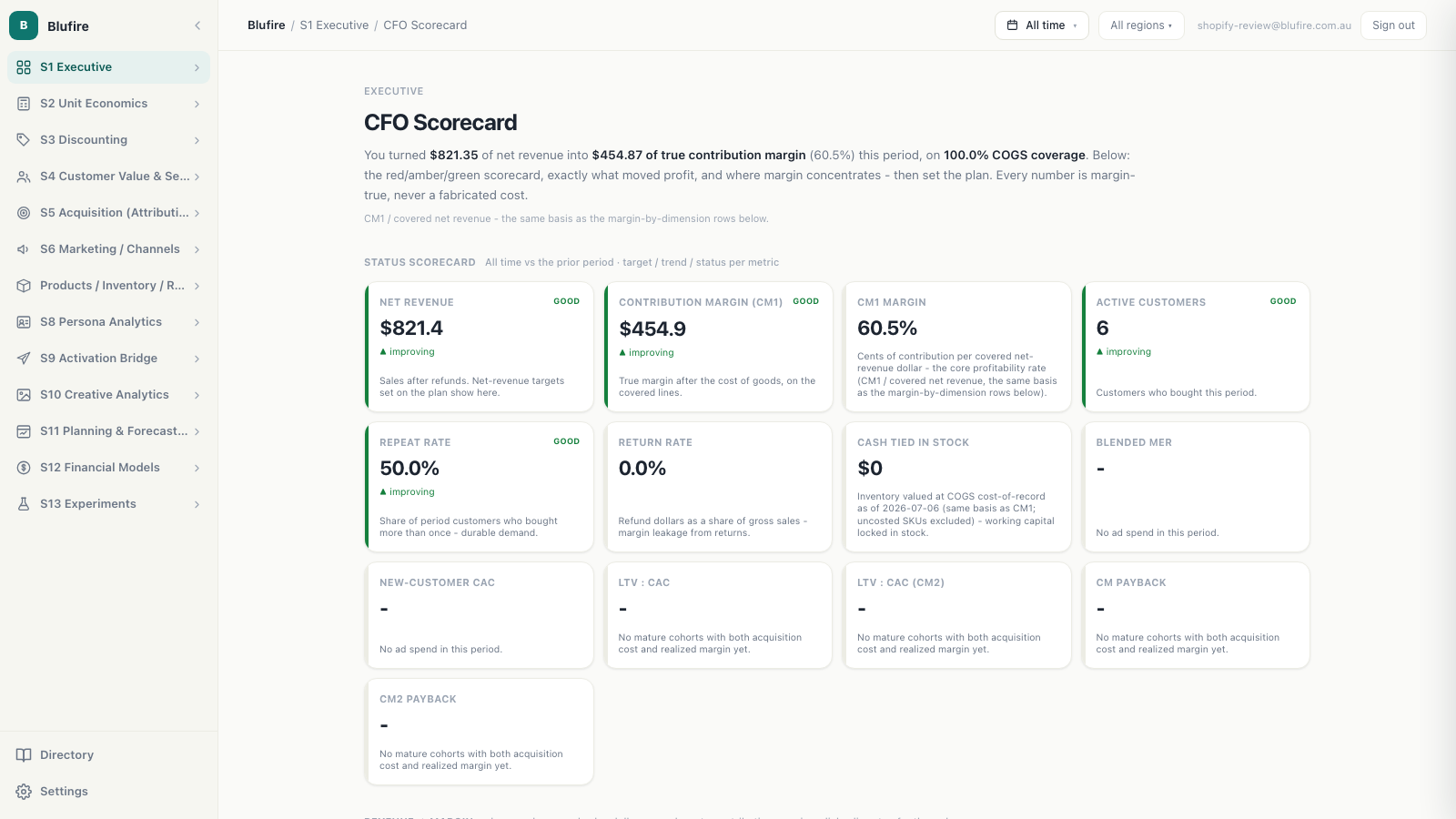Click the improving trend on Repeat Rate card
Screen dimensions: 1456x819
pos(408,492)
